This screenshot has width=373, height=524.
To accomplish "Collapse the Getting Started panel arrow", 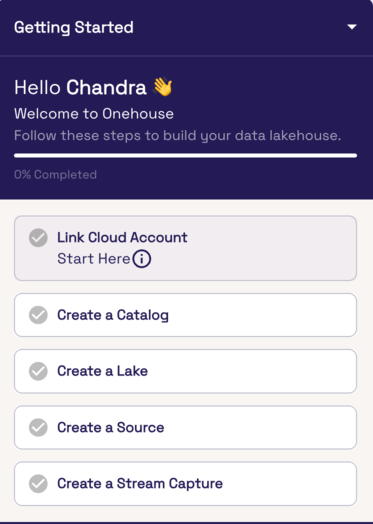I will click(352, 27).
